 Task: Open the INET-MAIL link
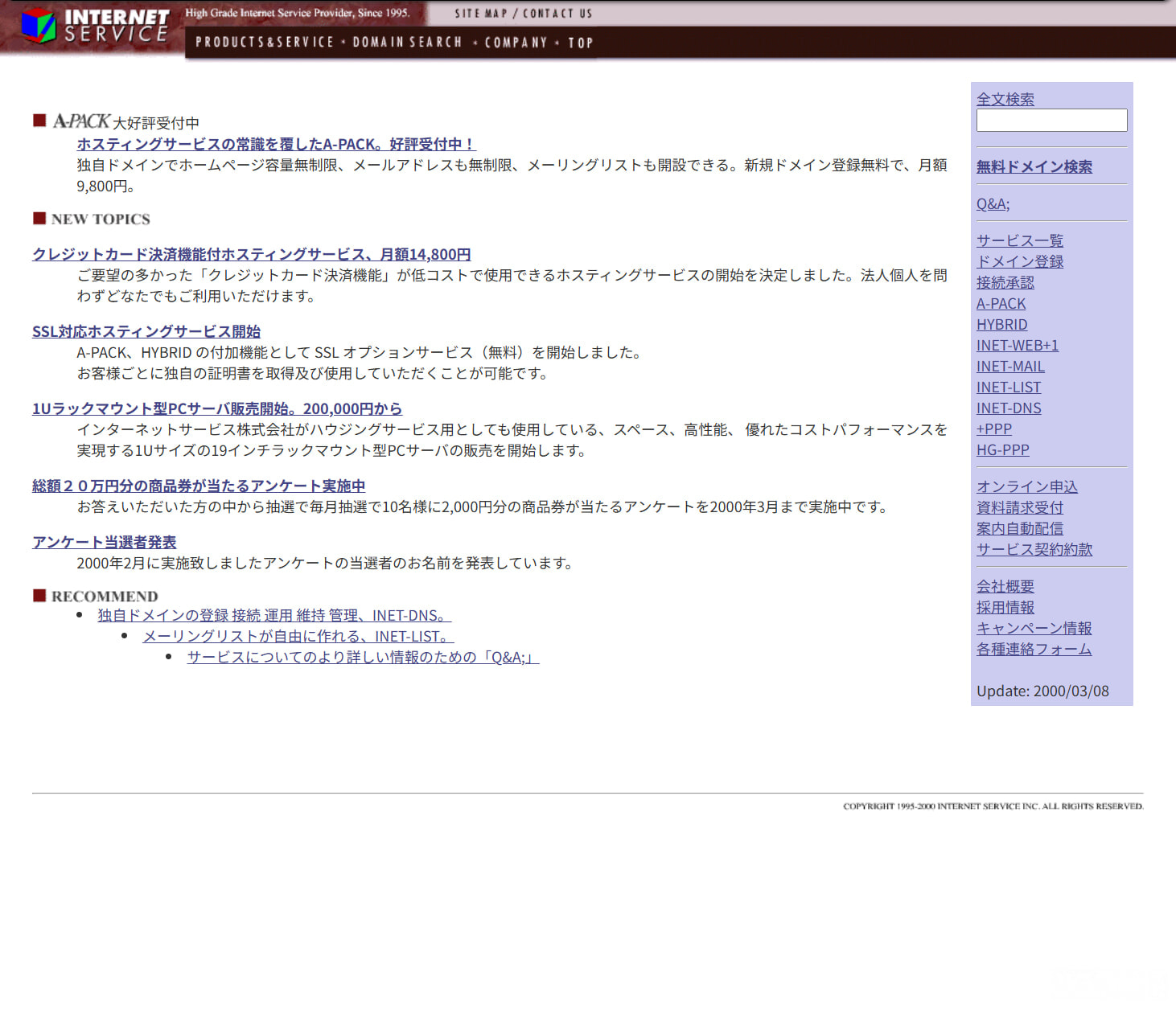[x=1011, y=366]
